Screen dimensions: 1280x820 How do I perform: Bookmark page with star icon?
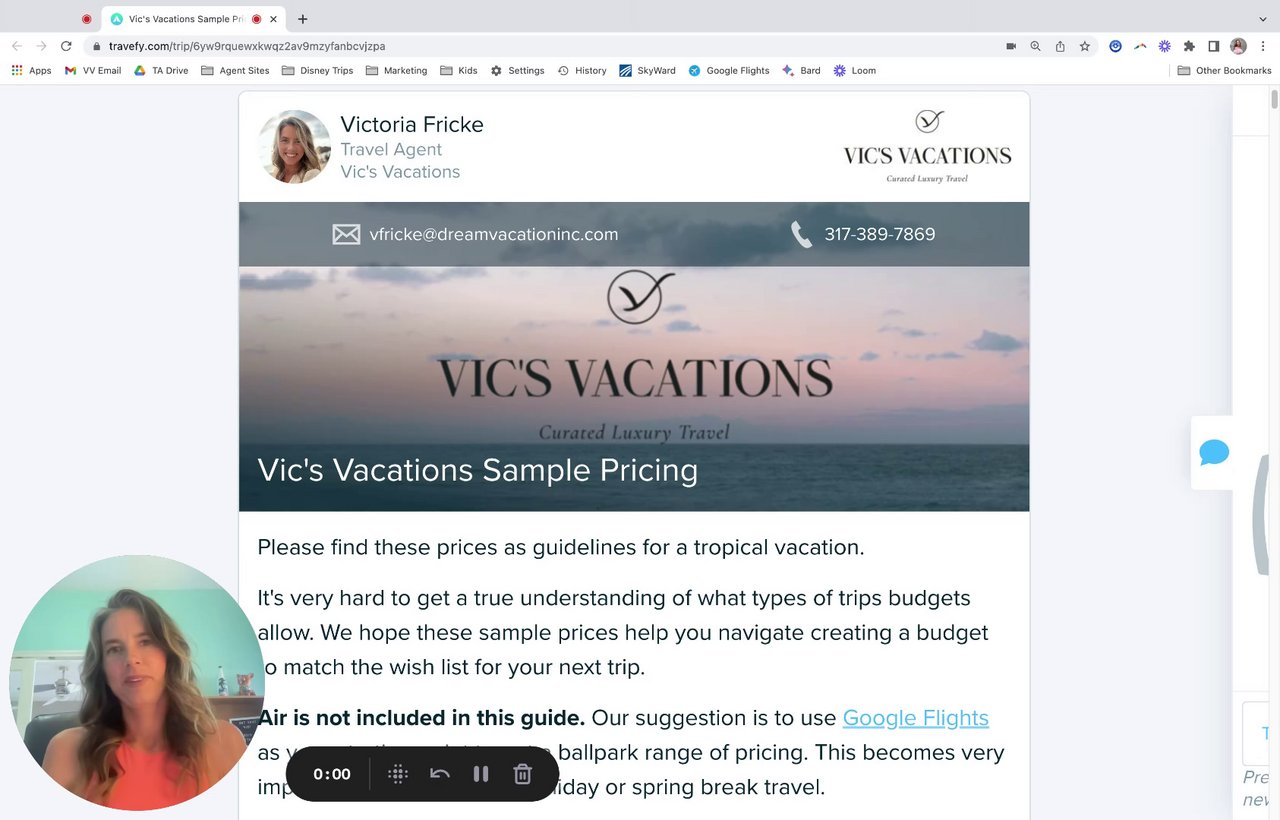[x=1085, y=46]
